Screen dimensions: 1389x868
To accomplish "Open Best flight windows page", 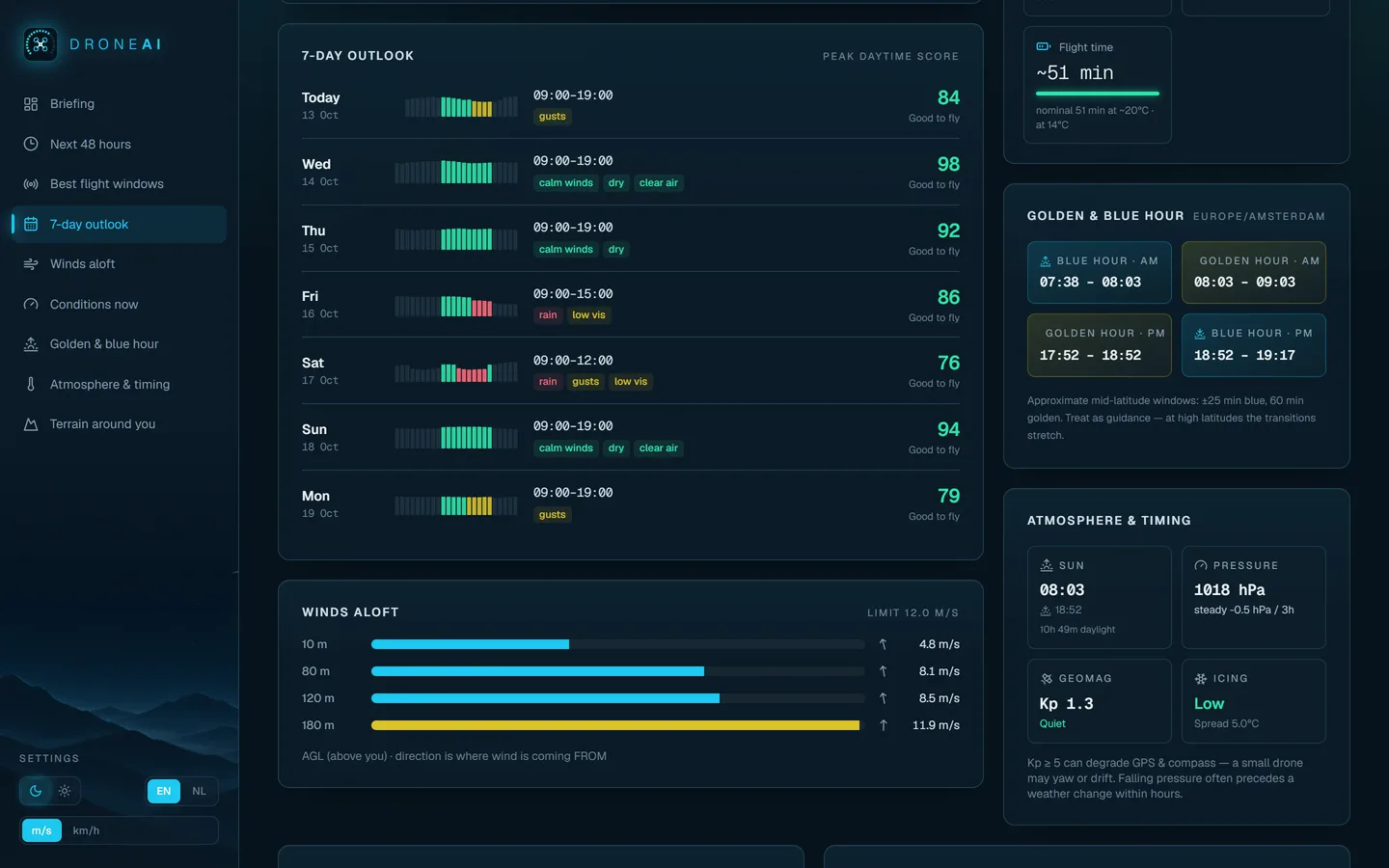I will [119, 184].
